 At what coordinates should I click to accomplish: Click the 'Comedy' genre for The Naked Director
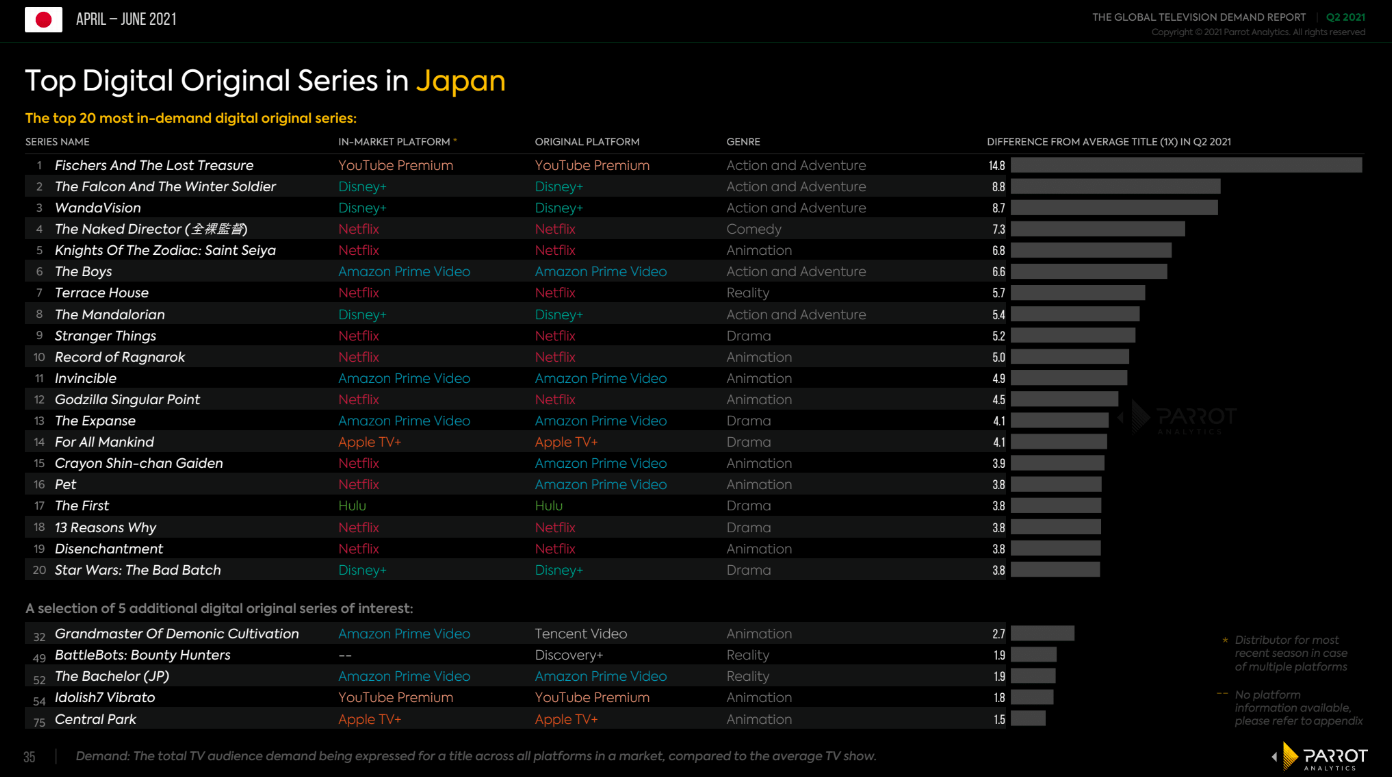coord(754,229)
